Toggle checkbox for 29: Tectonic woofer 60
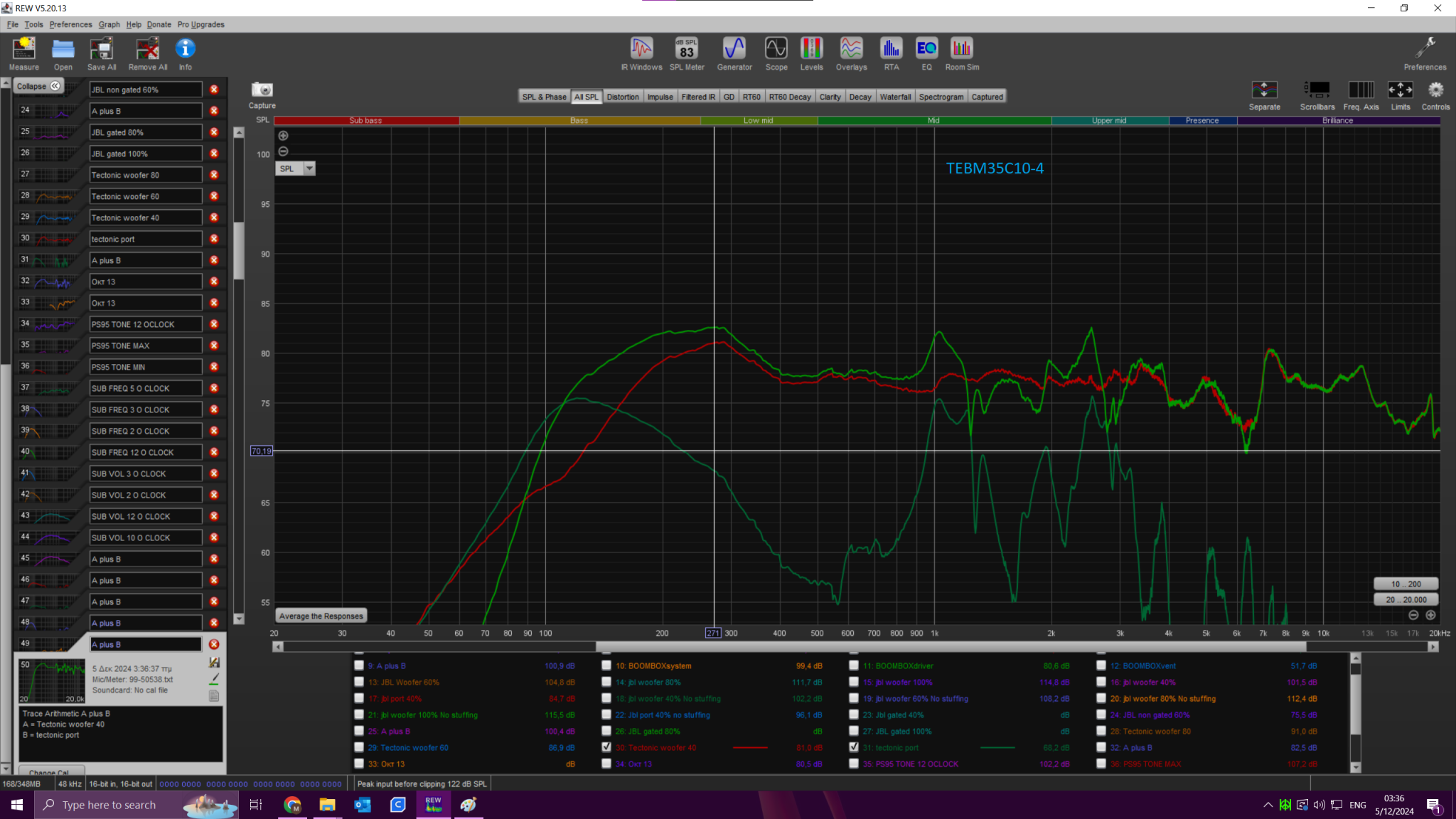Viewport: 1456px width, 819px height. click(359, 747)
